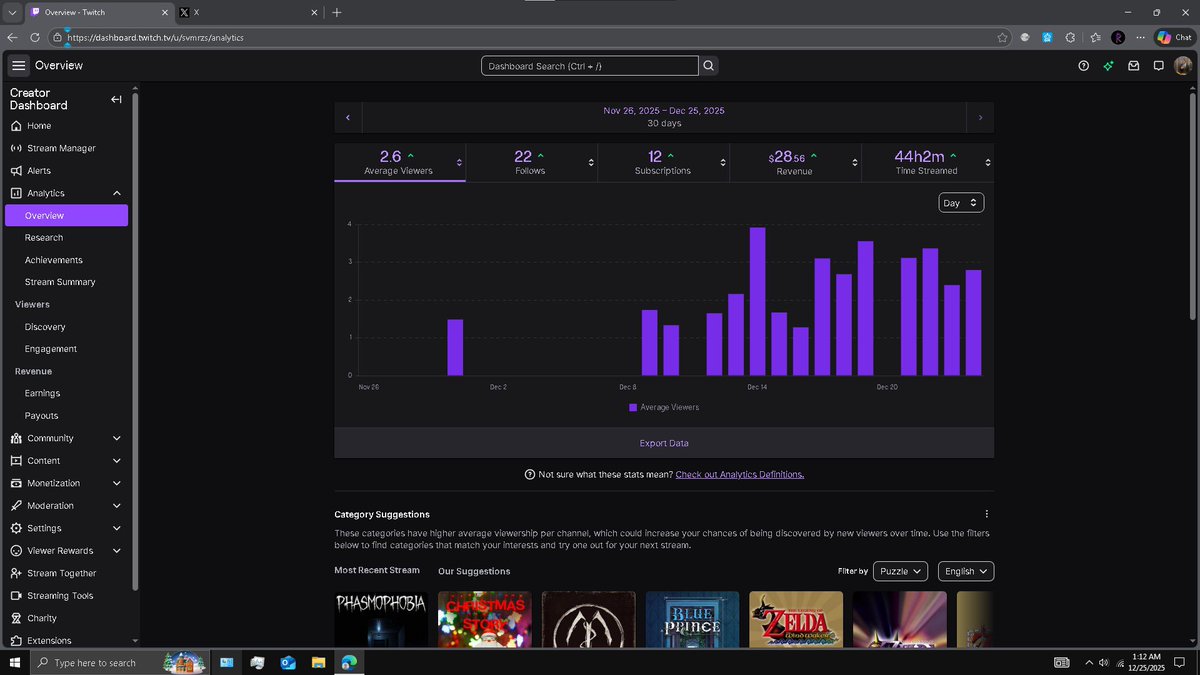Expand the Content sidebar section
The image size is (1200, 675).
click(x=117, y=461)
